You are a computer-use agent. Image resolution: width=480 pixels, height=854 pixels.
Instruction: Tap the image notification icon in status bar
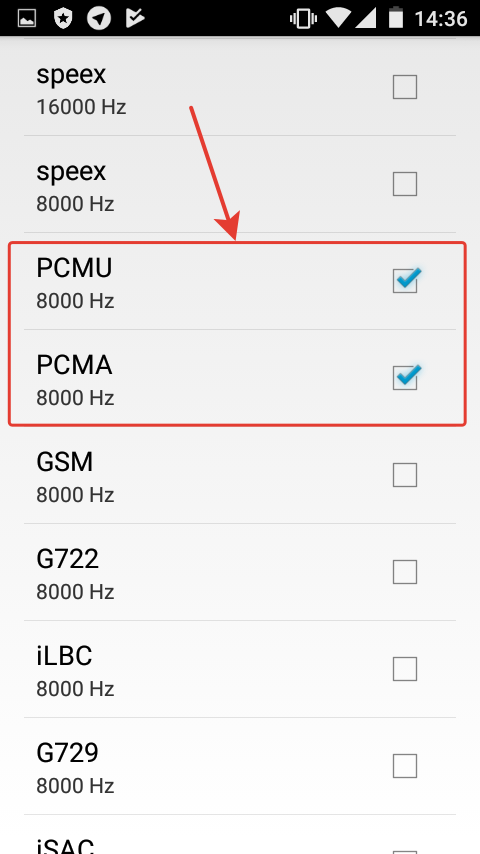click(x=27, y=19)
